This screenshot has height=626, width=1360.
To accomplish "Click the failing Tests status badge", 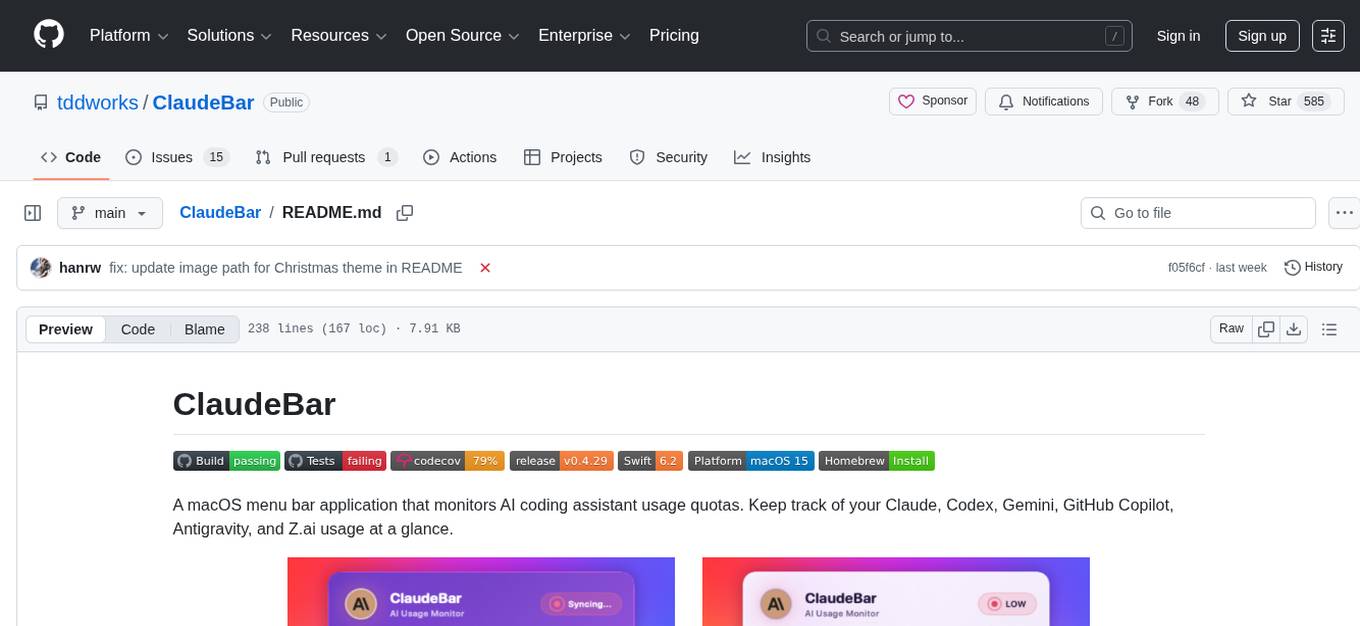I will [336, 460].
